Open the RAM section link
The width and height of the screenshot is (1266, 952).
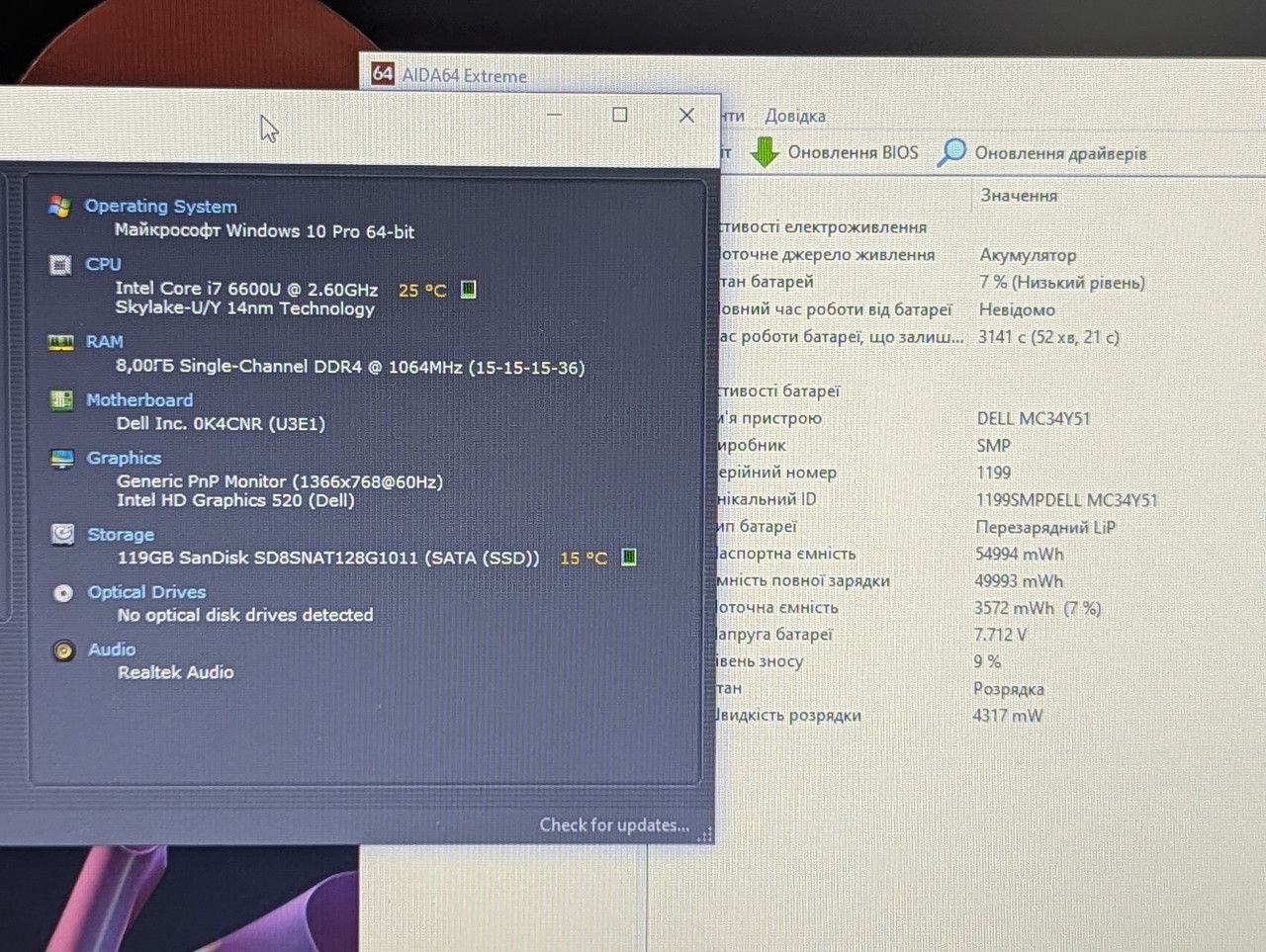pos(105,342)
